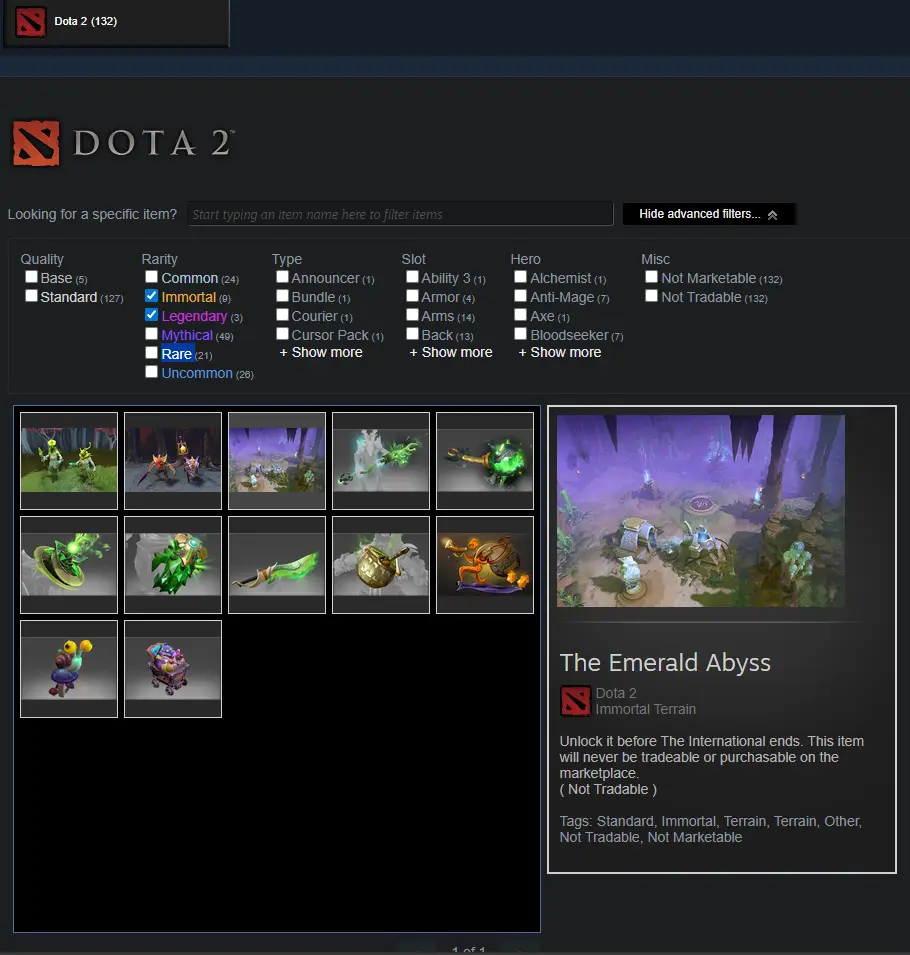
Task: Check the Armor slot filter
Action: (412, 296)
